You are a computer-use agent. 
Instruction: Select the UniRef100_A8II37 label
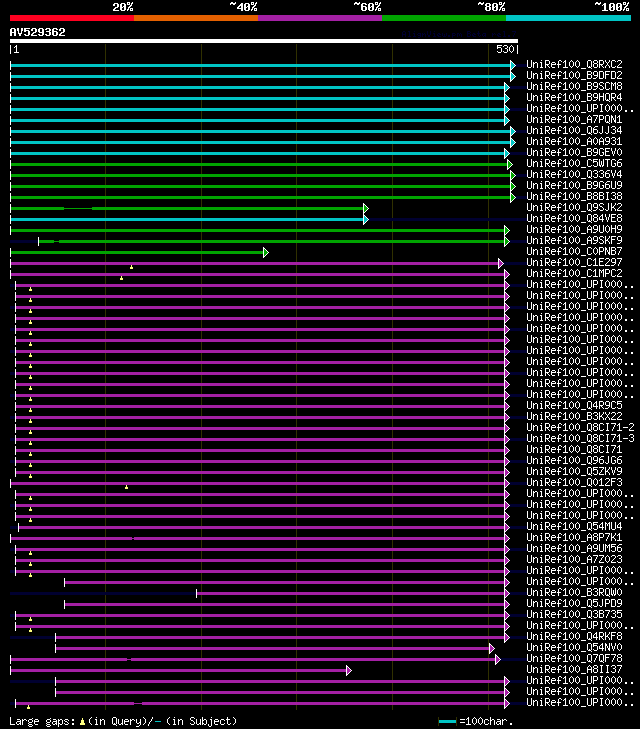(574, 669)
